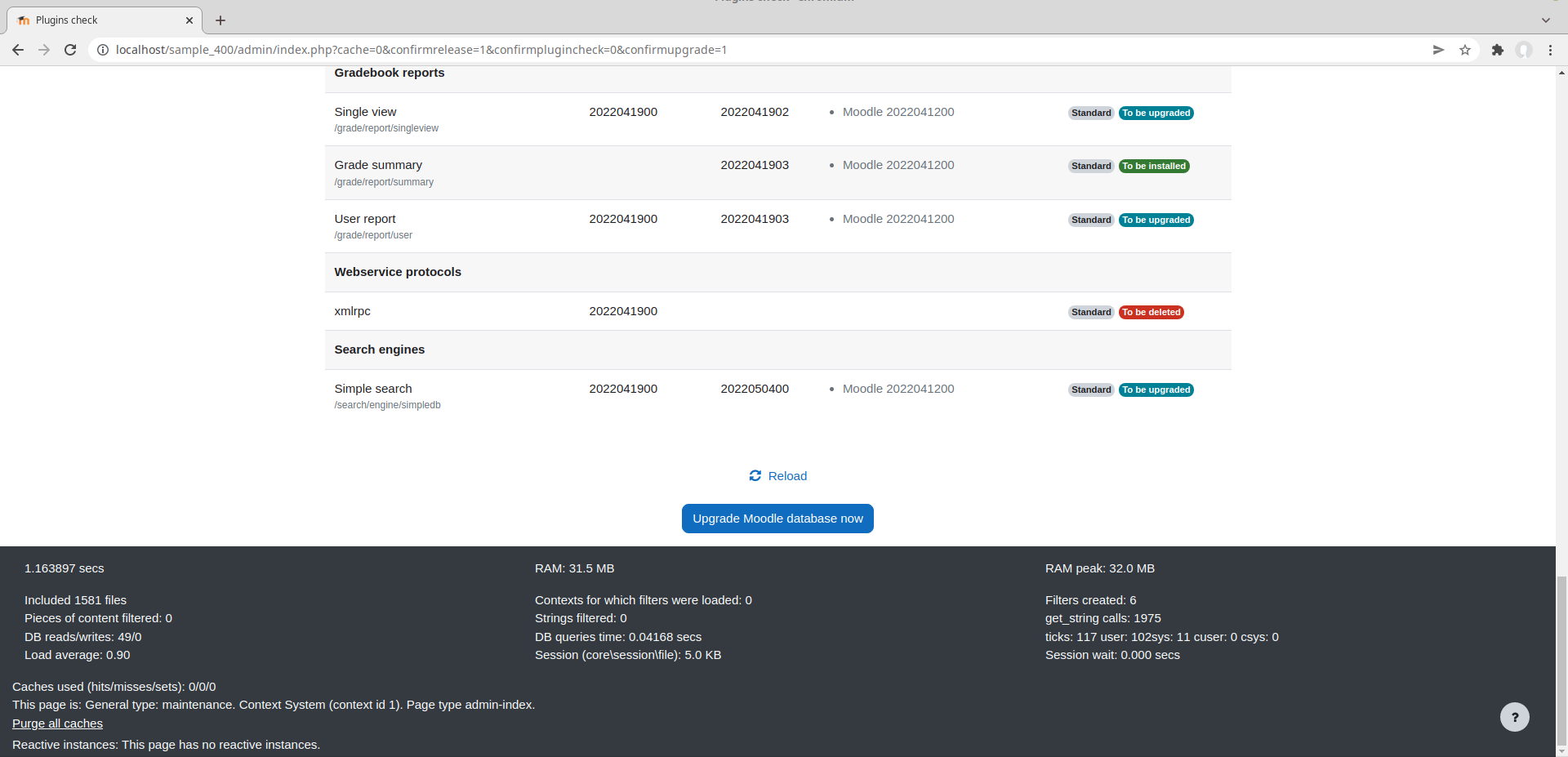This screenshot has width=1568, height=757.
Task: Click the Standard badge in Grade summary row
Action: 1091,166
